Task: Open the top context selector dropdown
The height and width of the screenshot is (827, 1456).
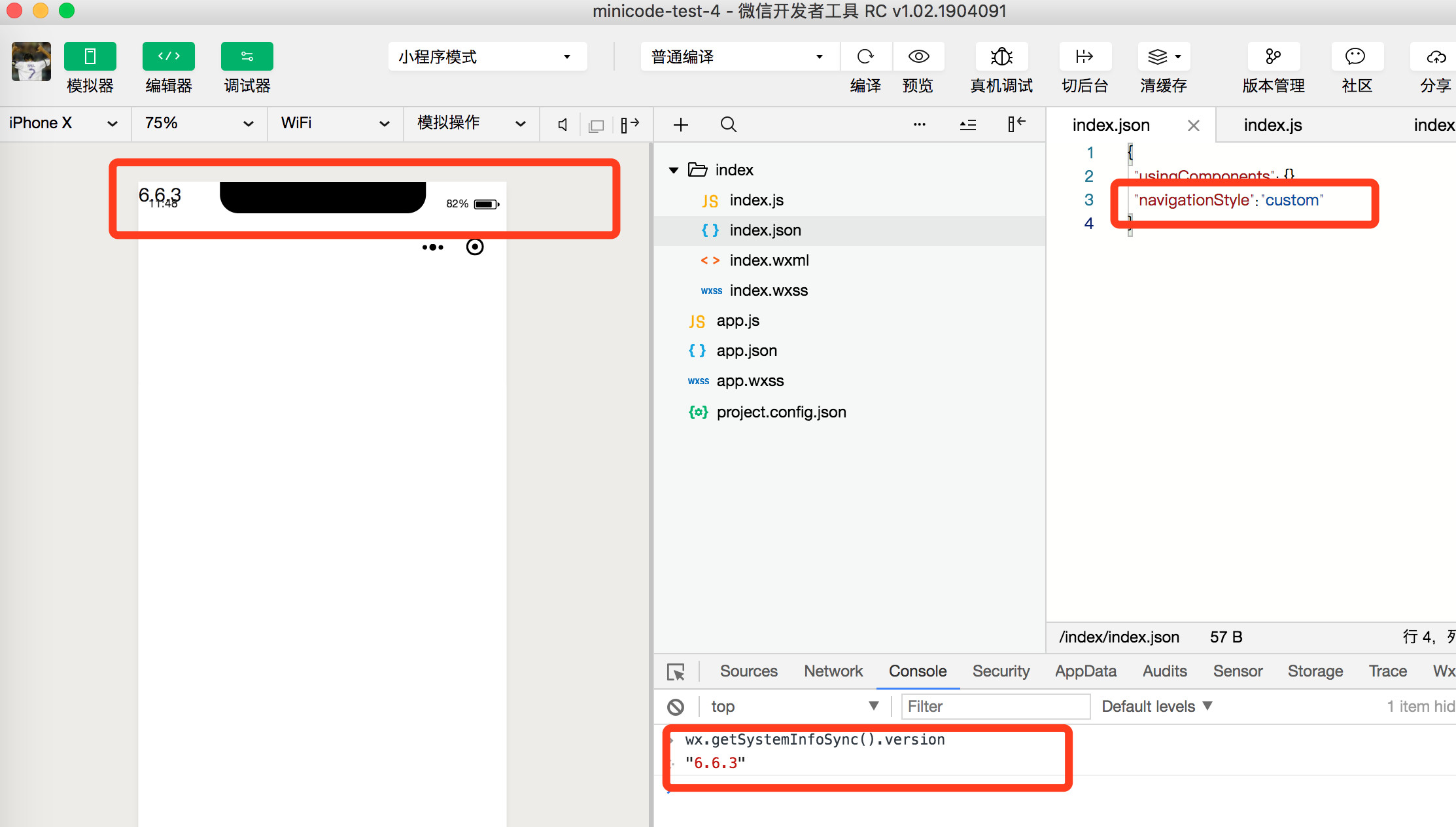Action: 795,707
